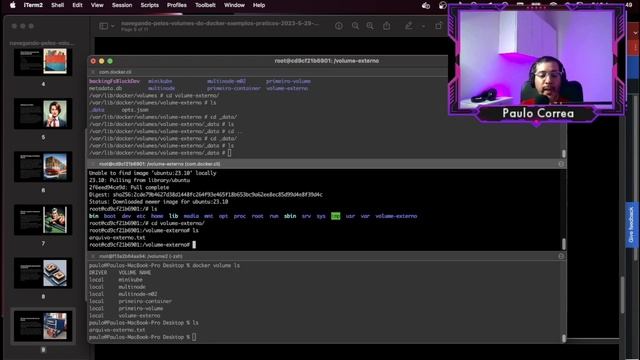Open the Session menu

click(122, 5)
